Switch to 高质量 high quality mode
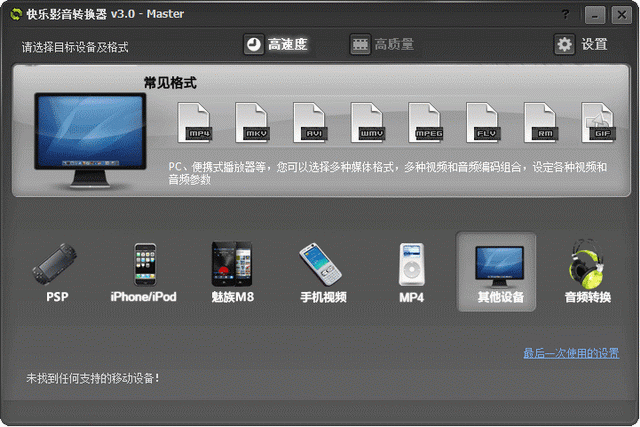The width and height of the screenshot is (640, 427). tap(382, 45)
